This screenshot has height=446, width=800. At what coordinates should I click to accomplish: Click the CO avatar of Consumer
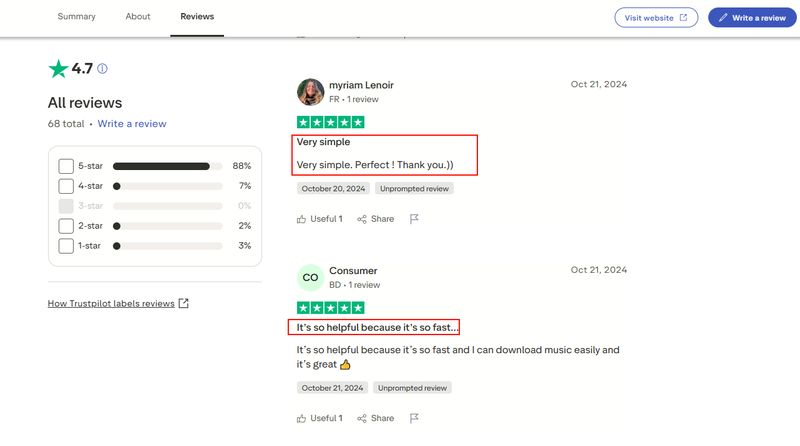point(310,278)
